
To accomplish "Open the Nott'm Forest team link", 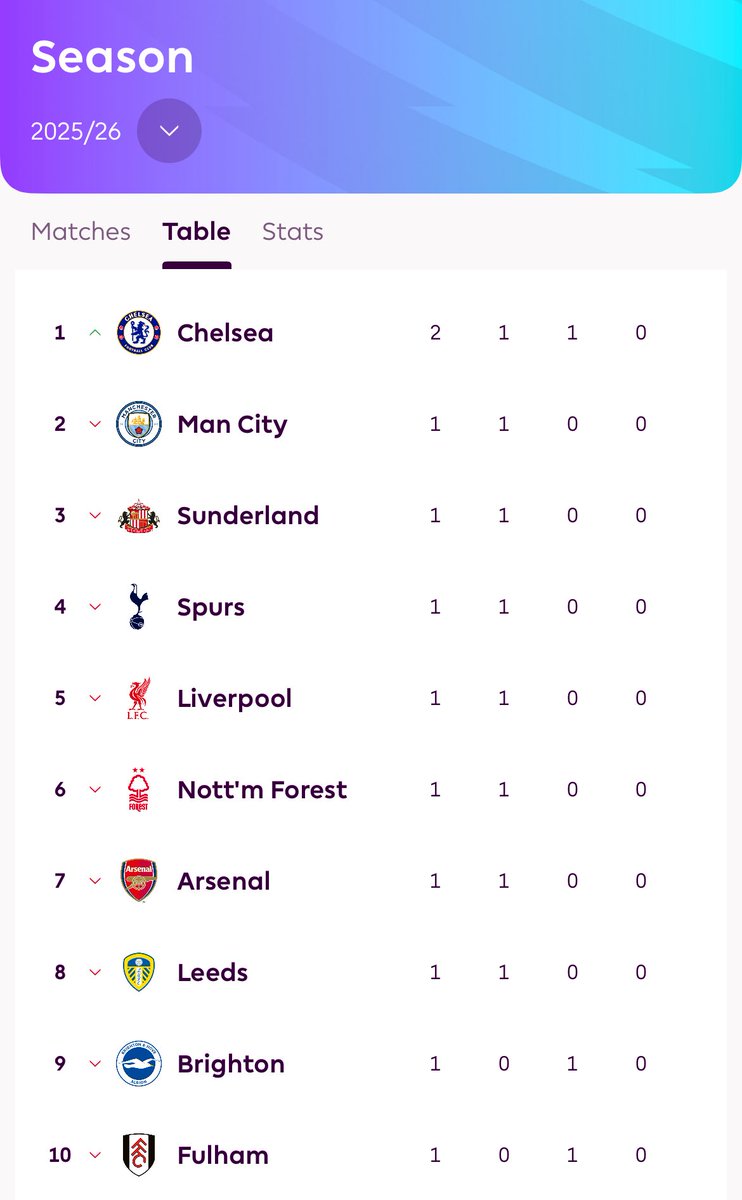I will (x=262, y=790).
